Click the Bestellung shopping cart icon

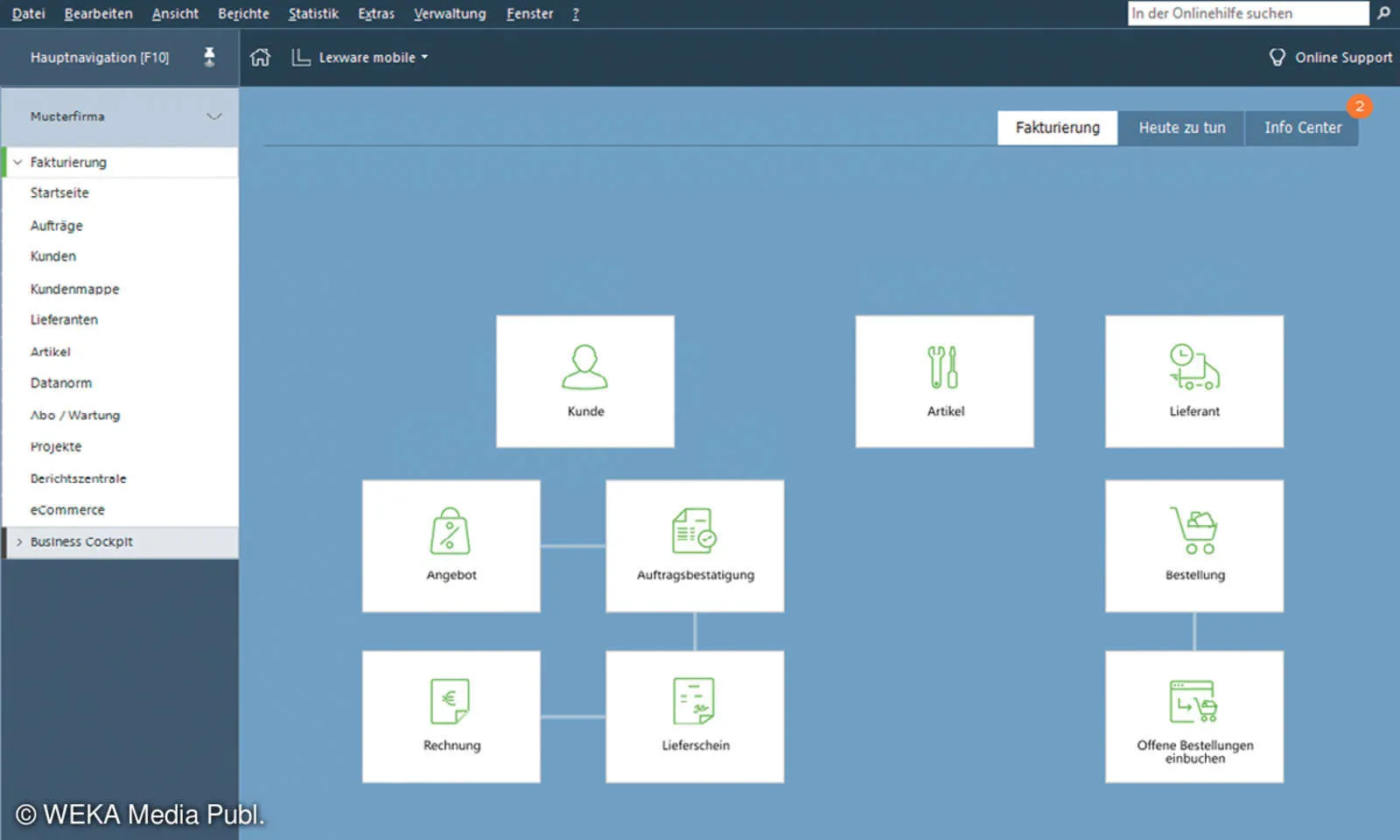[x=1193, y=531]
